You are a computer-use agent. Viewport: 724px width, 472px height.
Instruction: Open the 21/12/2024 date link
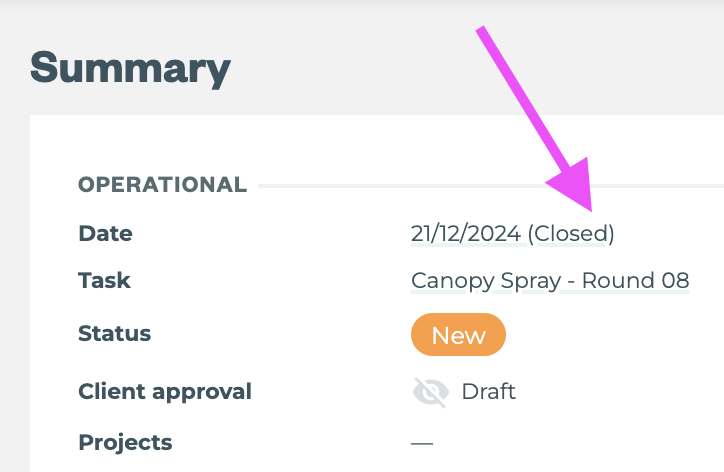point(466,234)
